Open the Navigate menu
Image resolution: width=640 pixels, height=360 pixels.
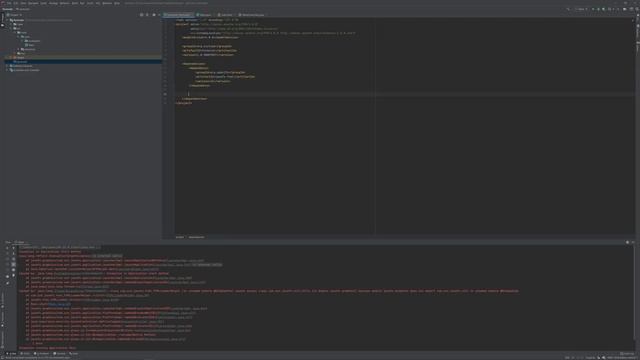pos(33,3)
